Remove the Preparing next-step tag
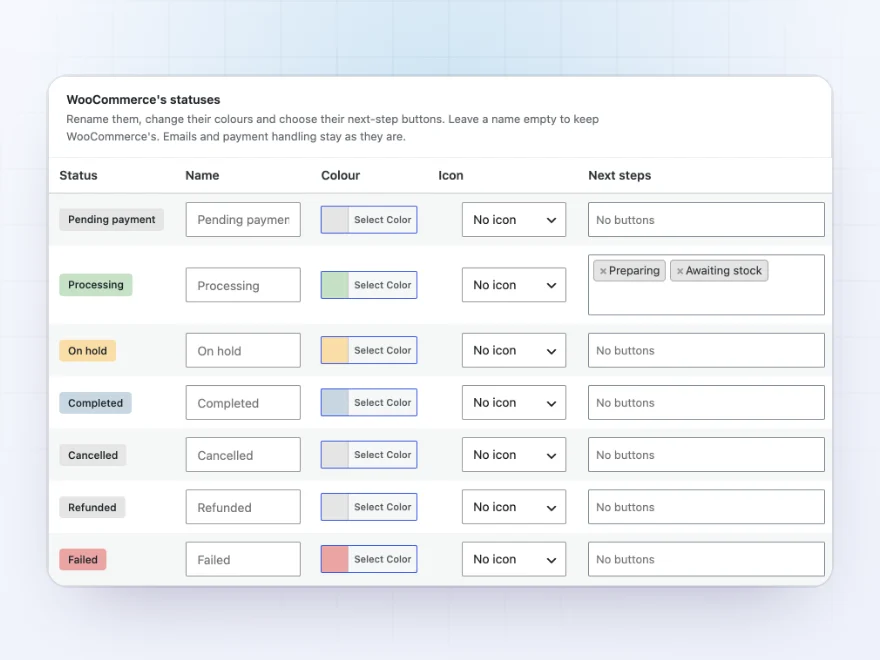 coord(603,271)
